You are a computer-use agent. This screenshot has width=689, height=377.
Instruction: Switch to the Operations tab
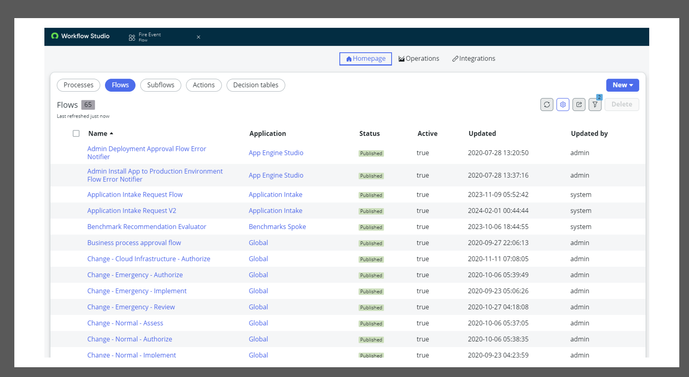click(419, 58)
